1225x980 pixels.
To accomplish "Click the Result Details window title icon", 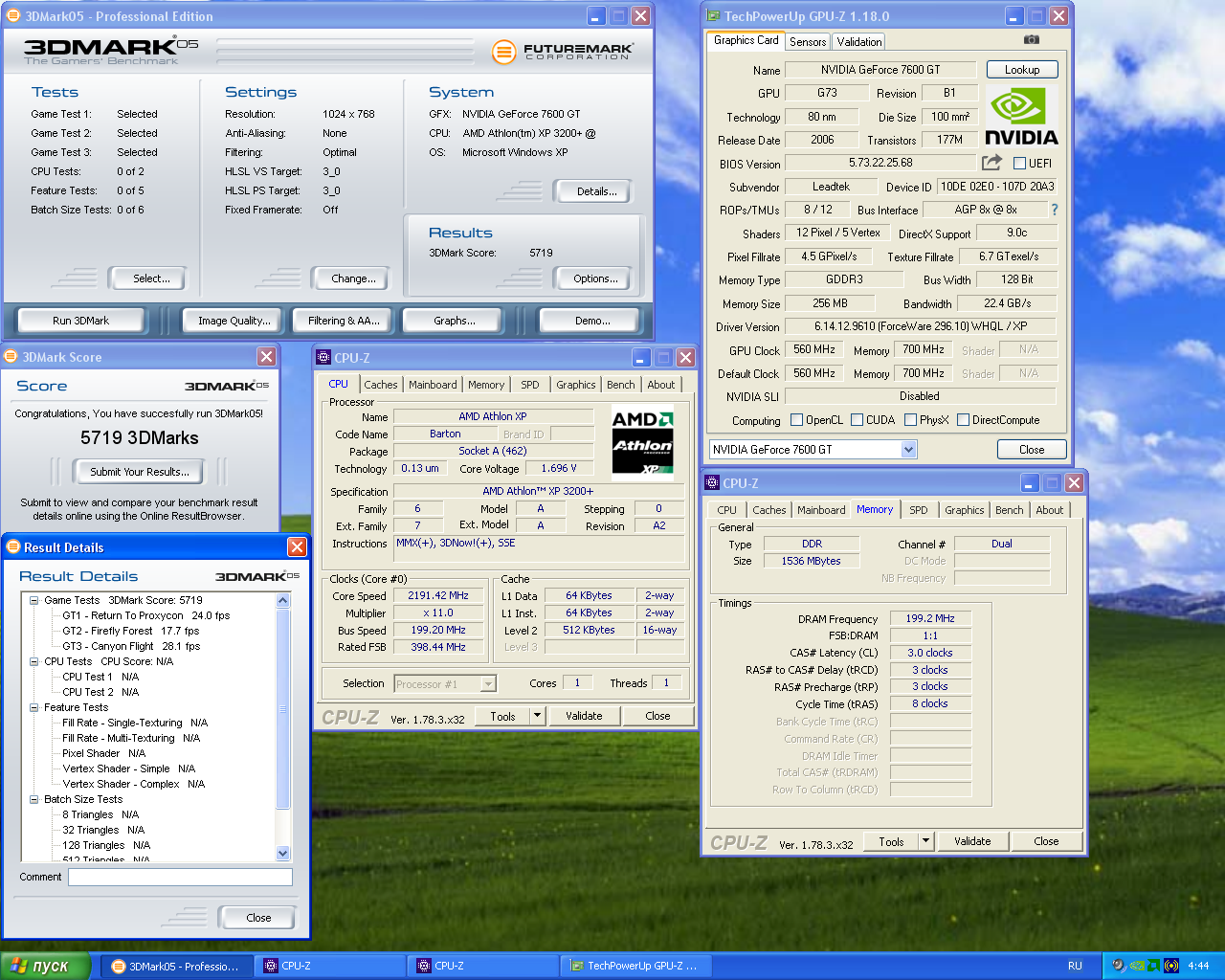I will click(13, 547).
